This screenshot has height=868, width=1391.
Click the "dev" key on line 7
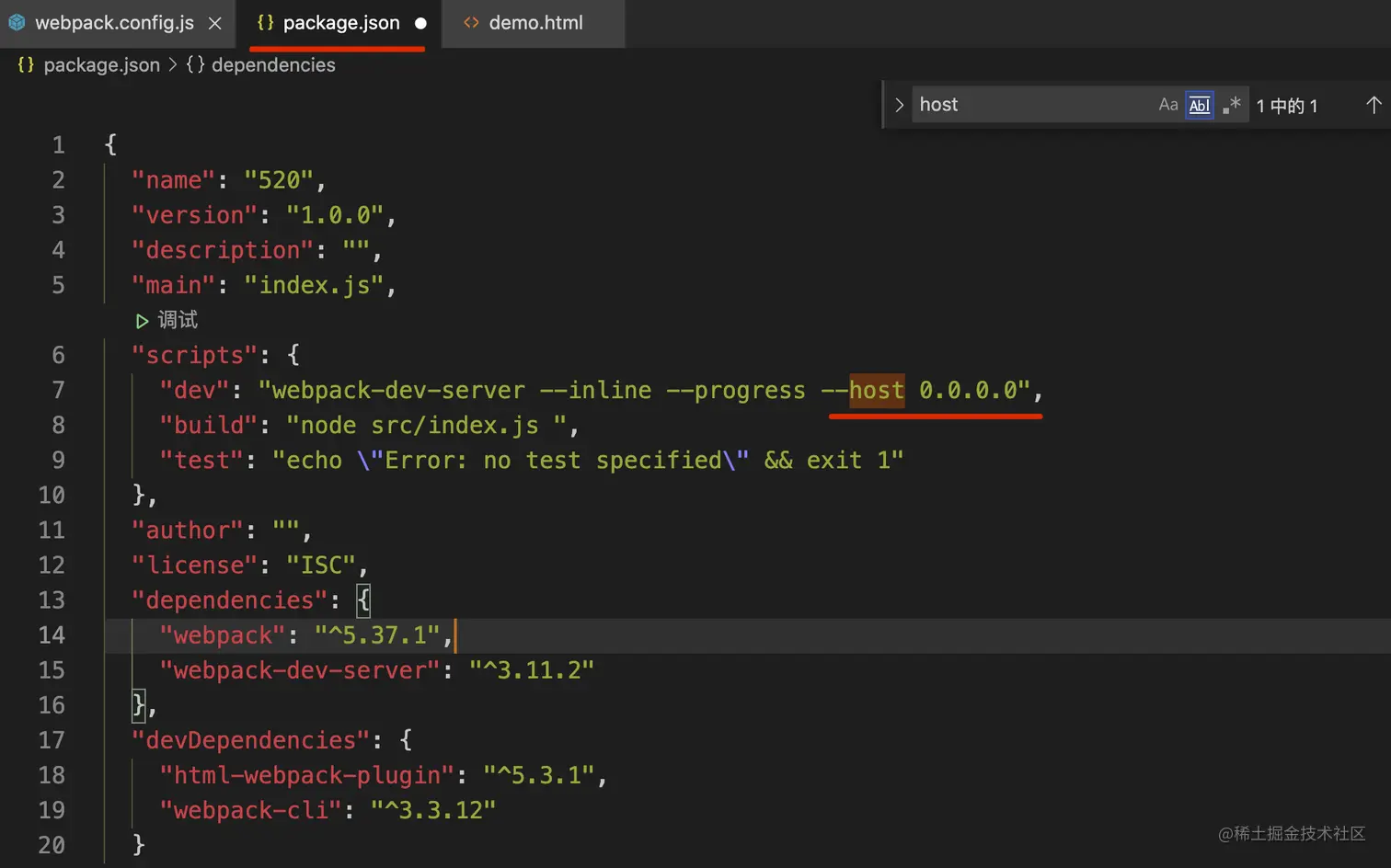[194, 390]
